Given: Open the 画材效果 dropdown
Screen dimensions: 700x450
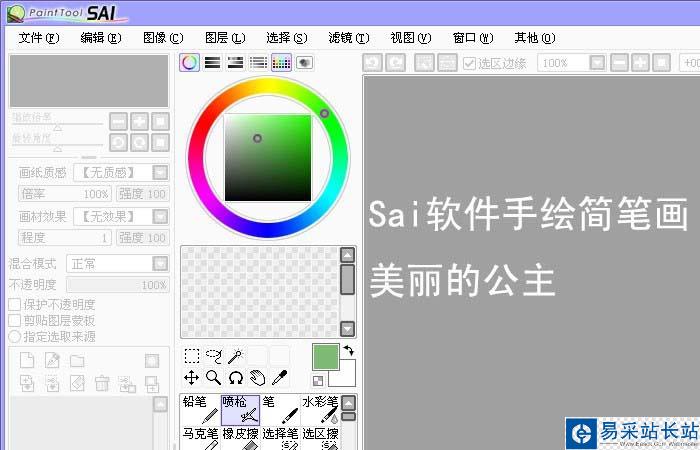Looking at the screenshot, I should 160,217.
